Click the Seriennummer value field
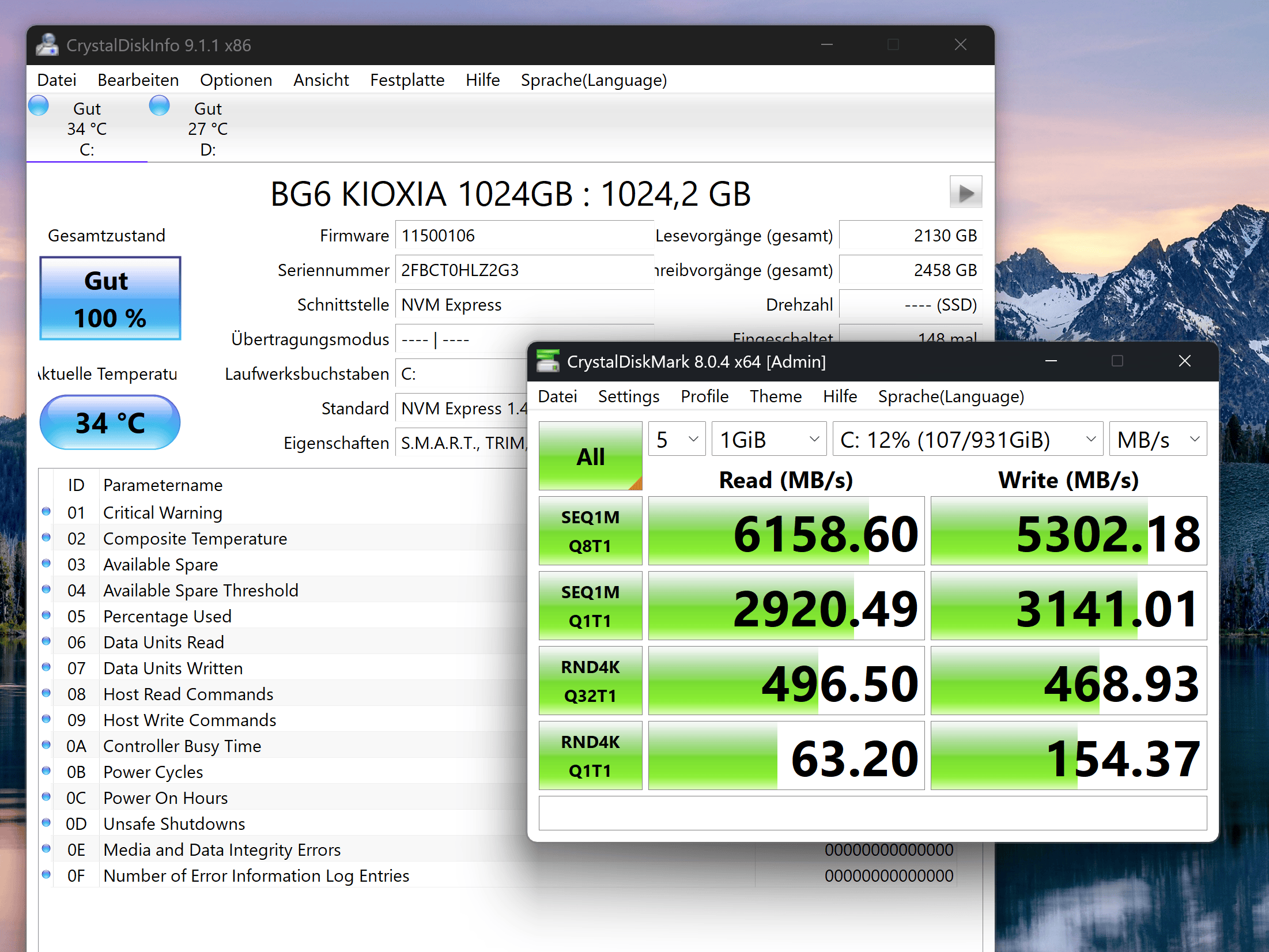 click(x=523, y=270)
